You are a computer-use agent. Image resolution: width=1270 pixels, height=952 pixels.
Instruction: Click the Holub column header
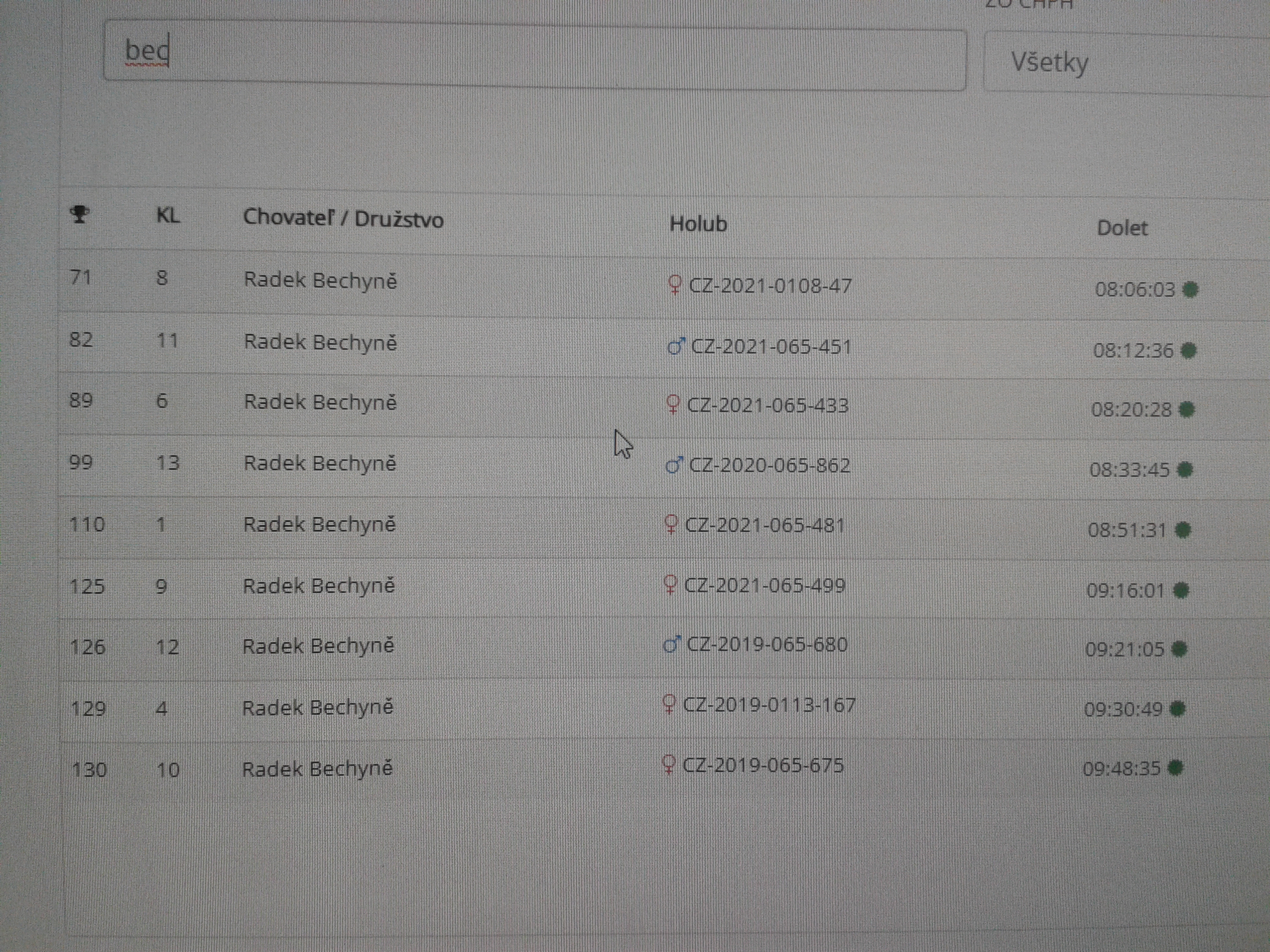(698, 224)
